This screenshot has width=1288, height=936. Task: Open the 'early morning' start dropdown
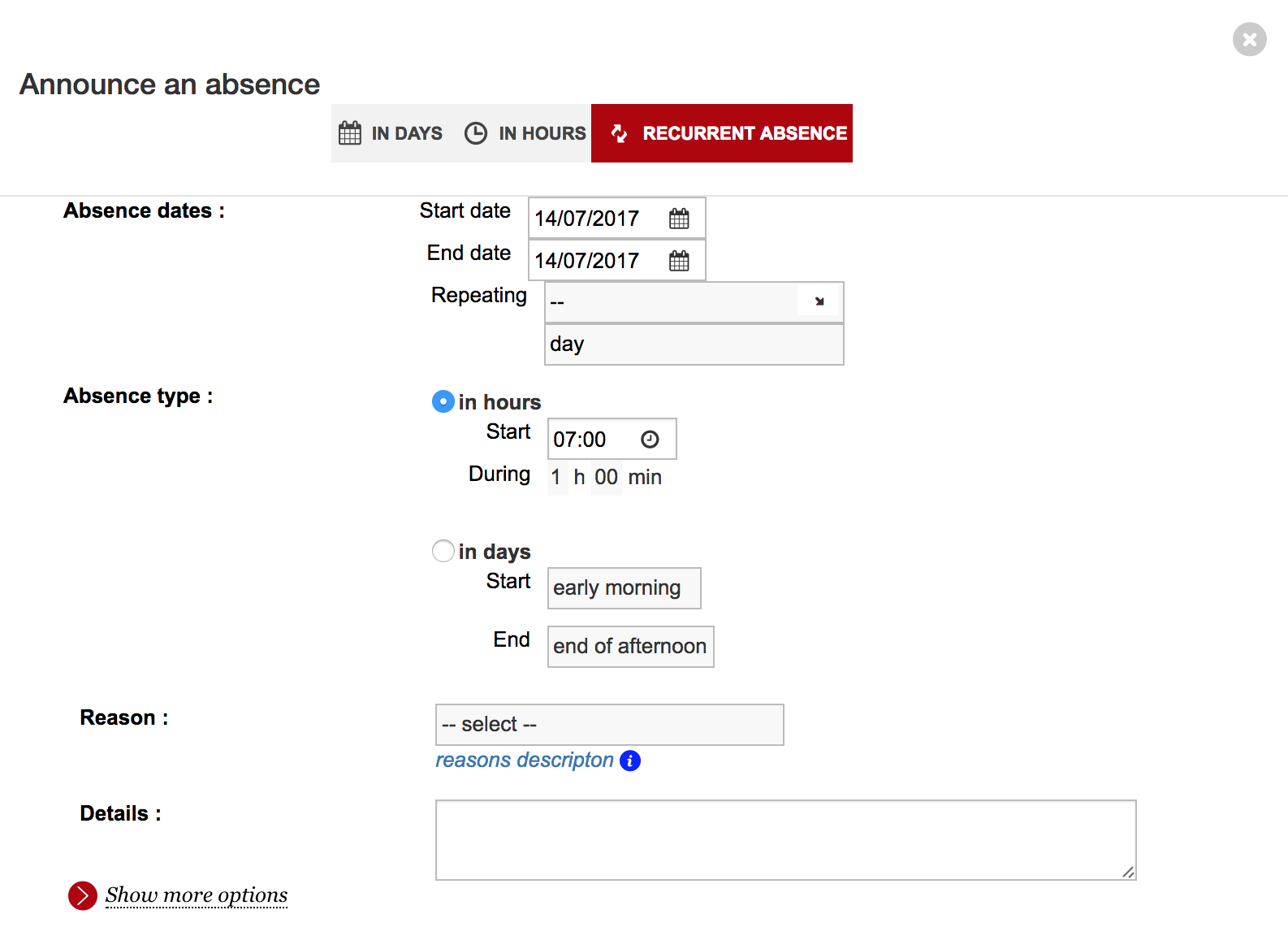pos(624,588)
